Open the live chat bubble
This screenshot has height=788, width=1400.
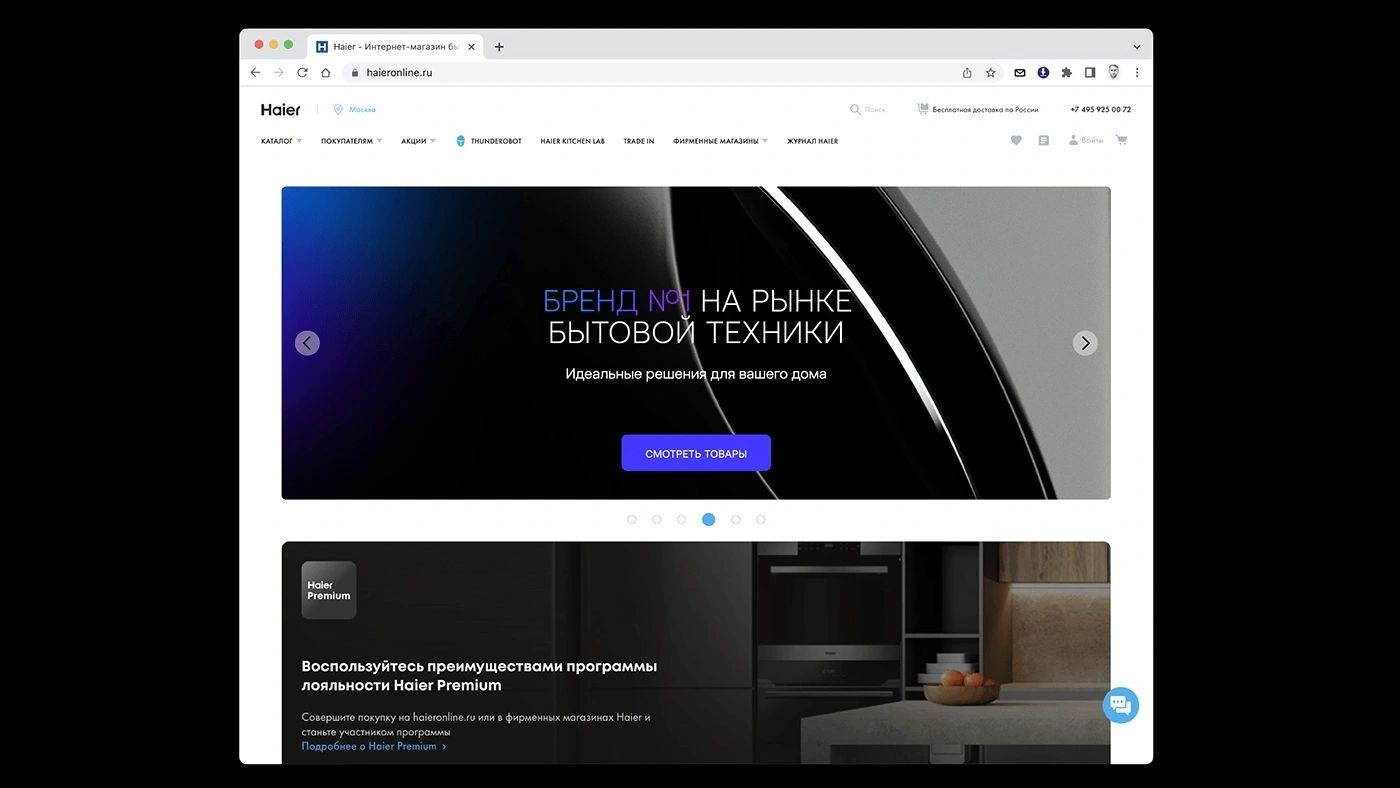[1121, 705]
